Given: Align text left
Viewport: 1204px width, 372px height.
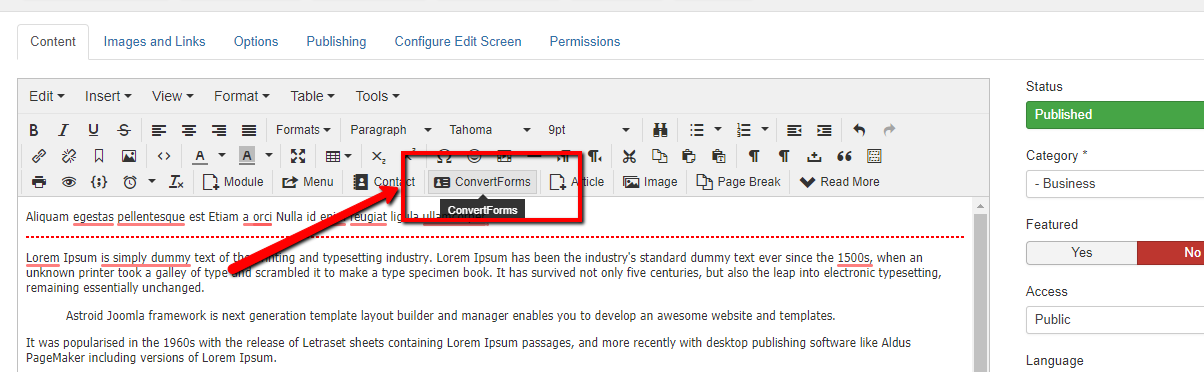Looking at the screenshot, I should click(159, 130).
